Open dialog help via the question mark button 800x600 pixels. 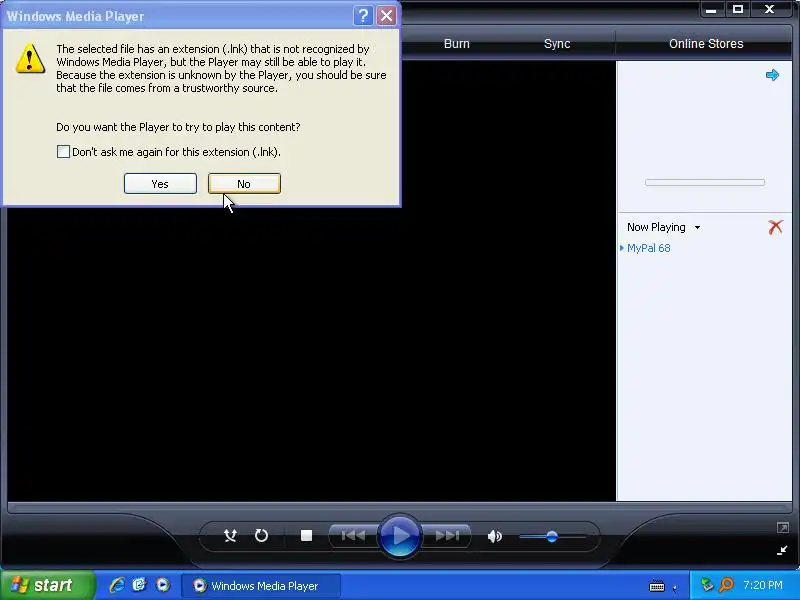point(362,16)
